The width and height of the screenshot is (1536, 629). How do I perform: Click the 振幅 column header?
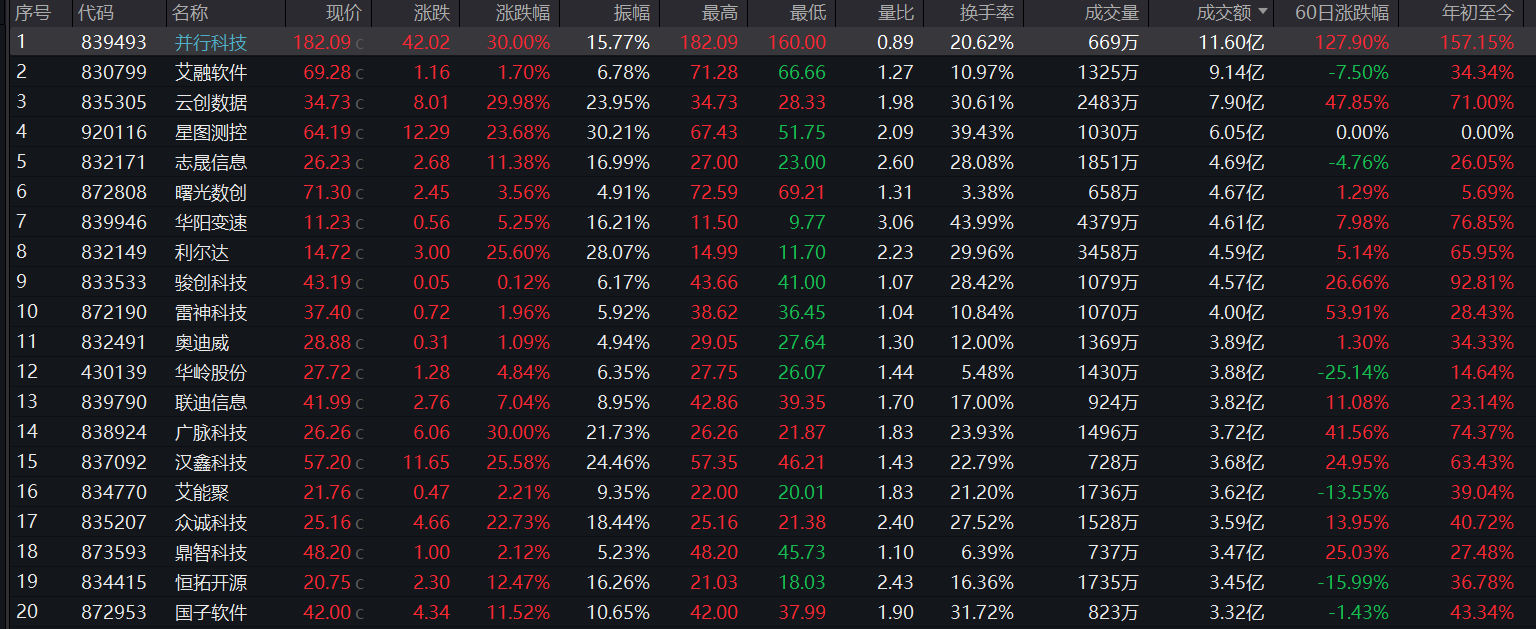tap(630, 13)
